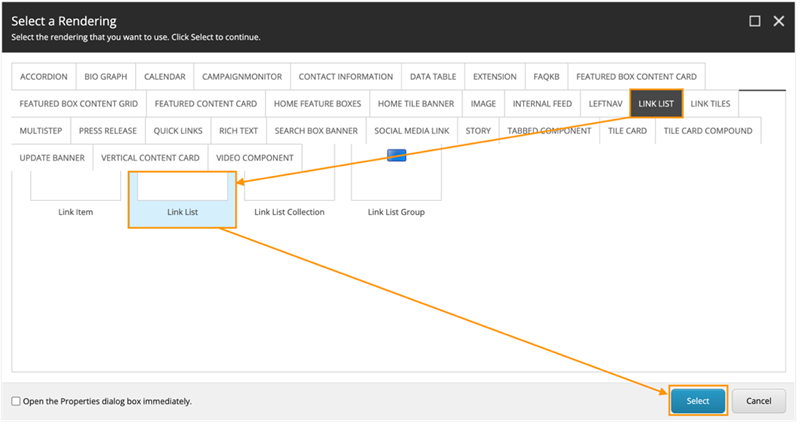Enable Open the Properties dialog box immediately

coord(16,401)
